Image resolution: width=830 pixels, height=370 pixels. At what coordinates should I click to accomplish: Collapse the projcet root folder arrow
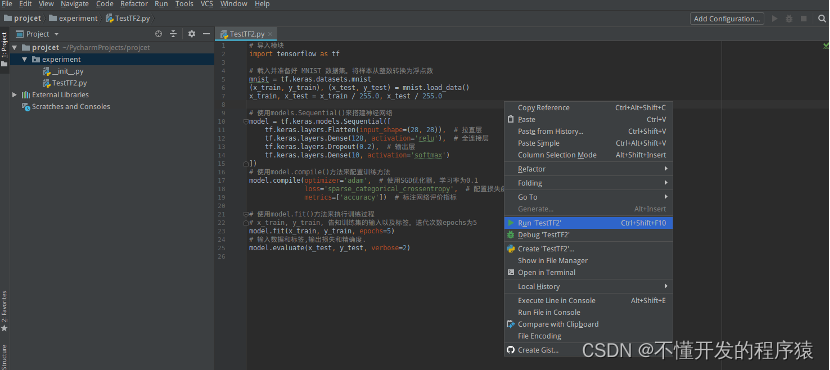14,48
